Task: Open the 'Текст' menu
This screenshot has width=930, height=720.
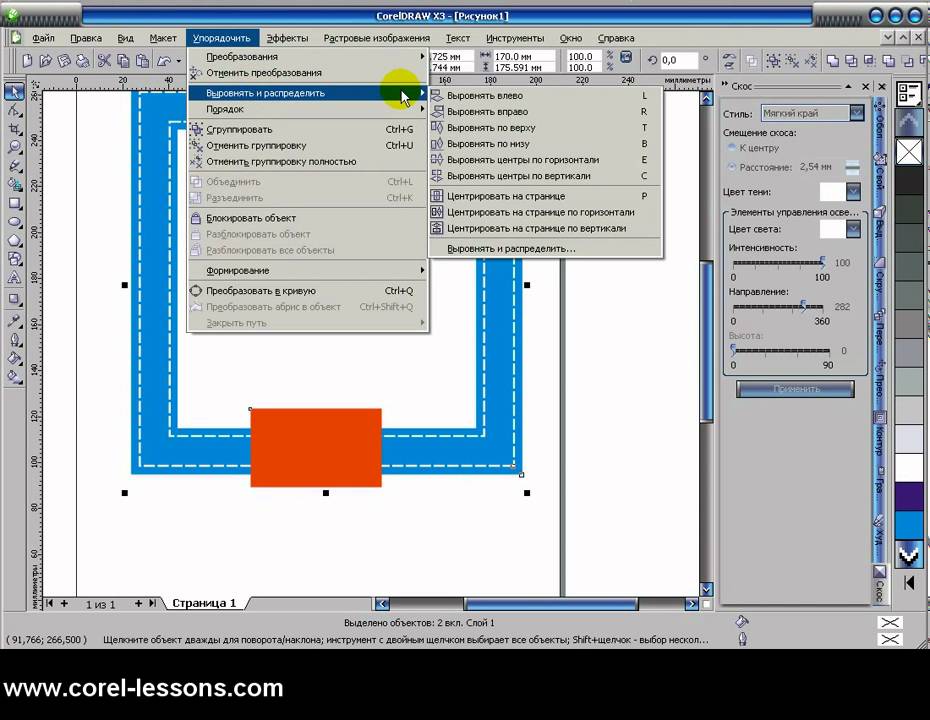Action: tap(457, 38)
